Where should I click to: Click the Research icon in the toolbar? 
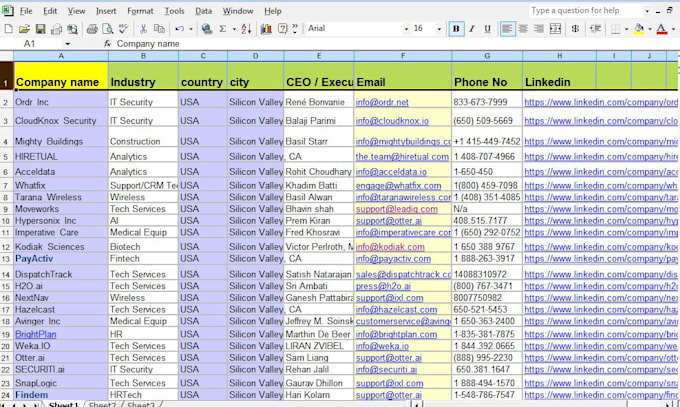tap(72, 29)
